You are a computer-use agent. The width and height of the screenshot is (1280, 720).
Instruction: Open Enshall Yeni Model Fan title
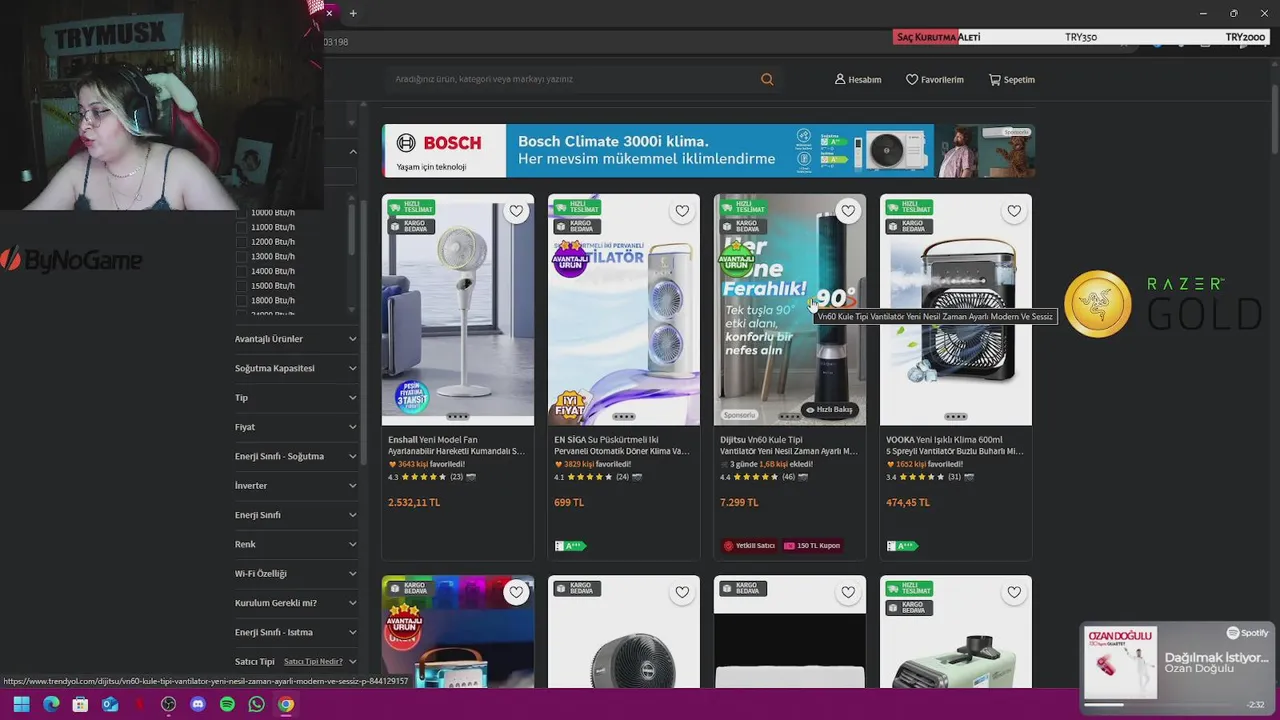[456, 445]
